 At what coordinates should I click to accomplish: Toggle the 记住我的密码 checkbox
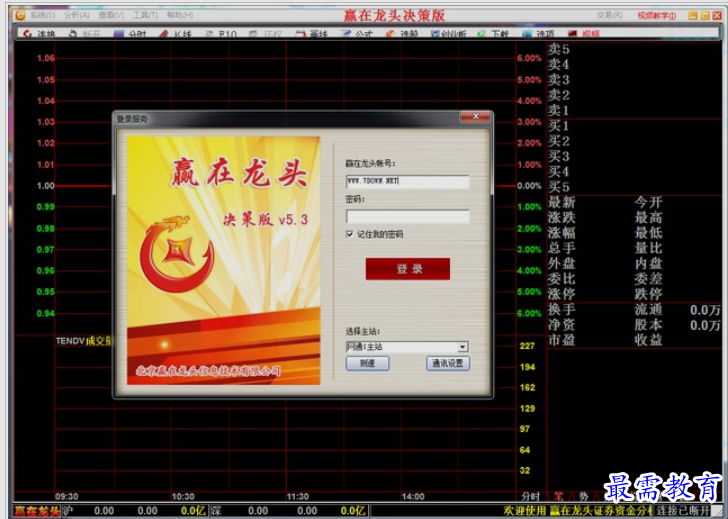click(x=350, y=234)
